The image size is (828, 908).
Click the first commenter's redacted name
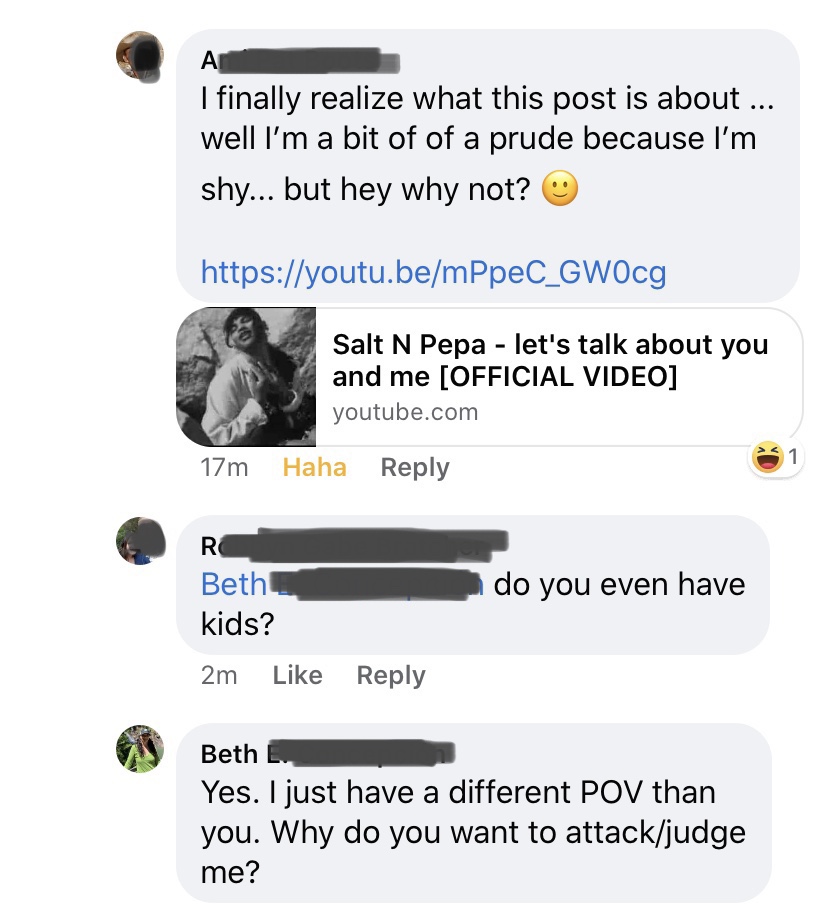(299, 60)
